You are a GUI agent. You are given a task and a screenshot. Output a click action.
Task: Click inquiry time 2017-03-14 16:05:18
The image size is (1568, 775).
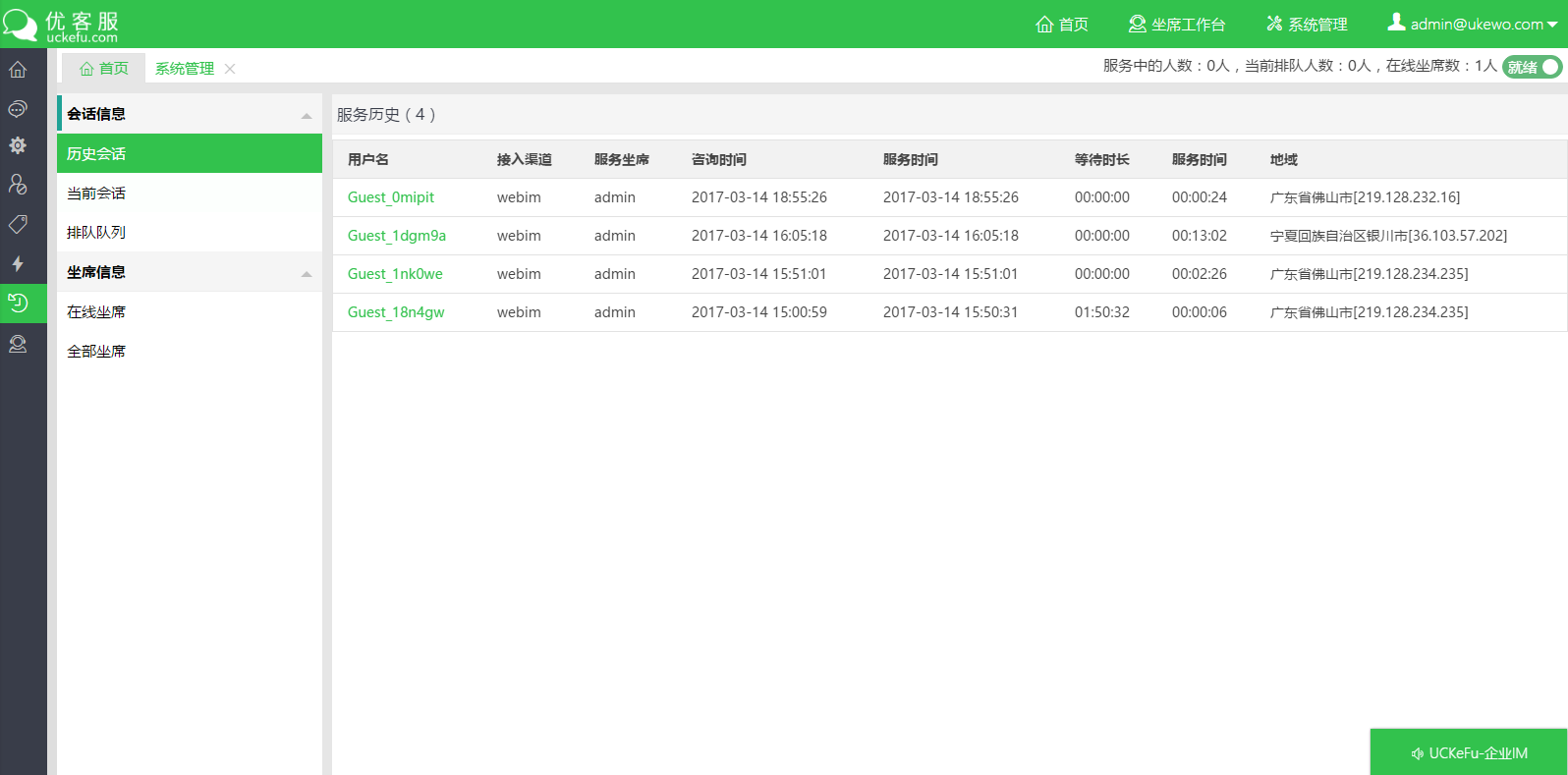pyautogui.click(x=759, y=236)
